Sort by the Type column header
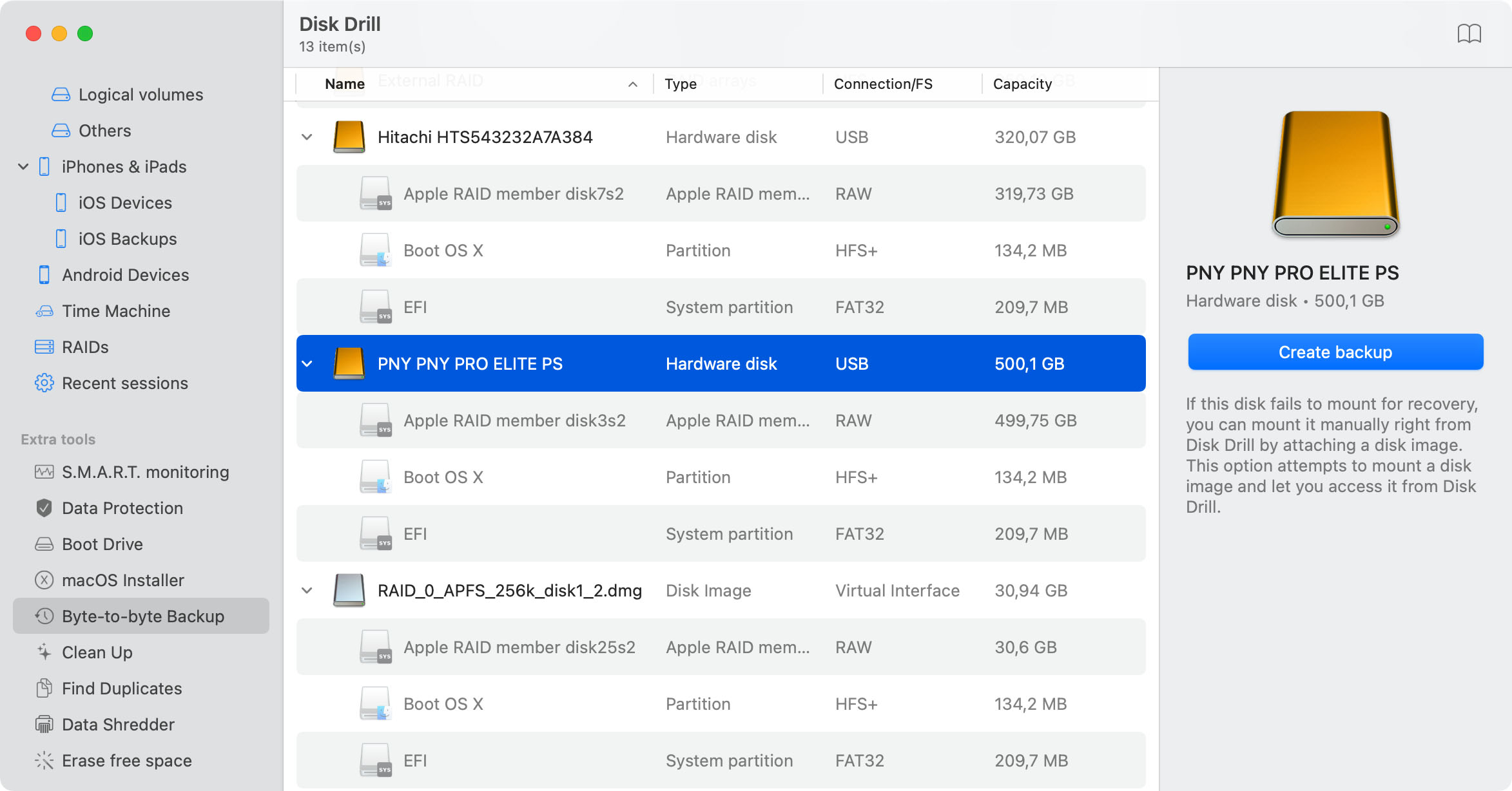 pos(681,84)
